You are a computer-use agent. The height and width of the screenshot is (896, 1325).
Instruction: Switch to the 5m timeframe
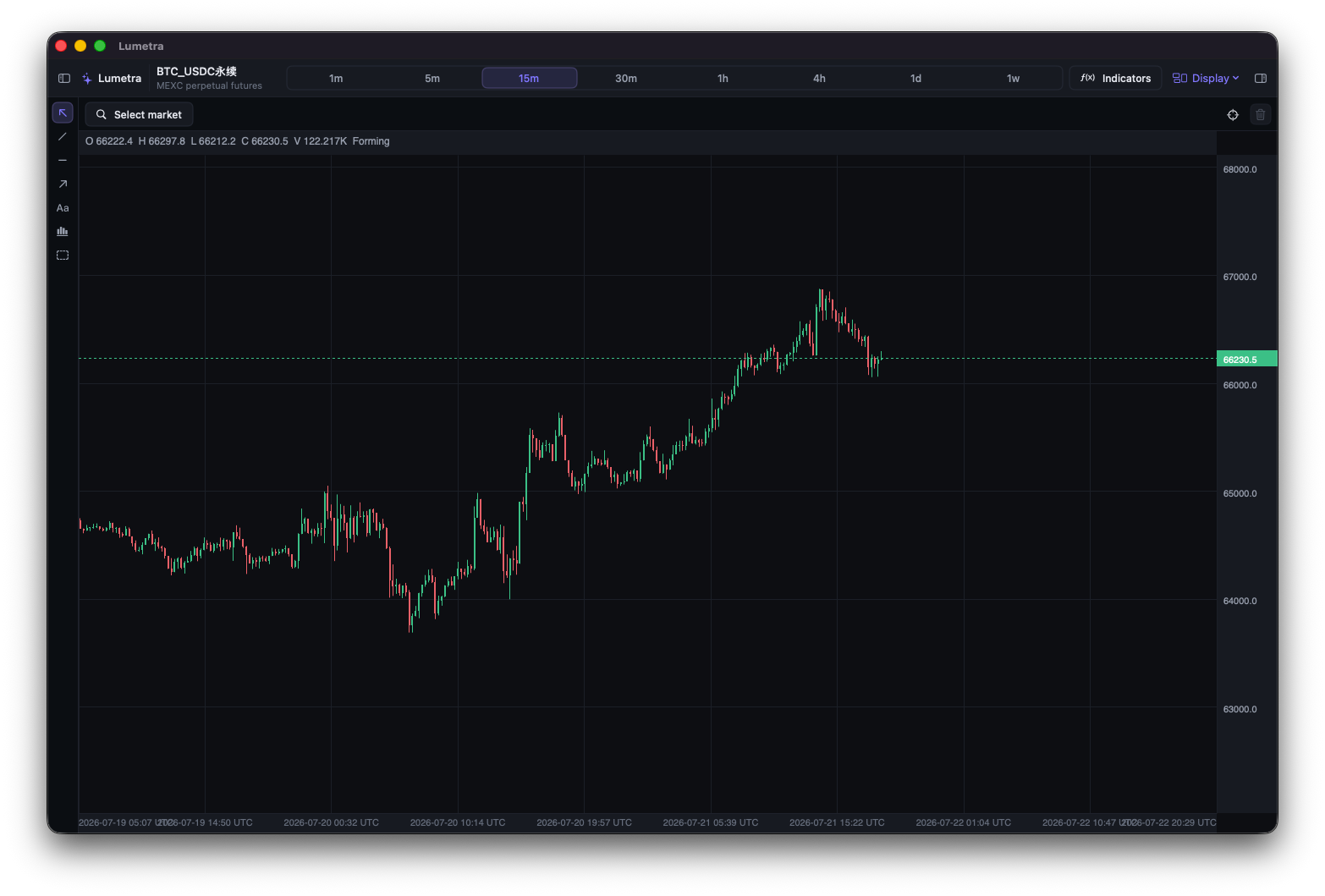432,79
